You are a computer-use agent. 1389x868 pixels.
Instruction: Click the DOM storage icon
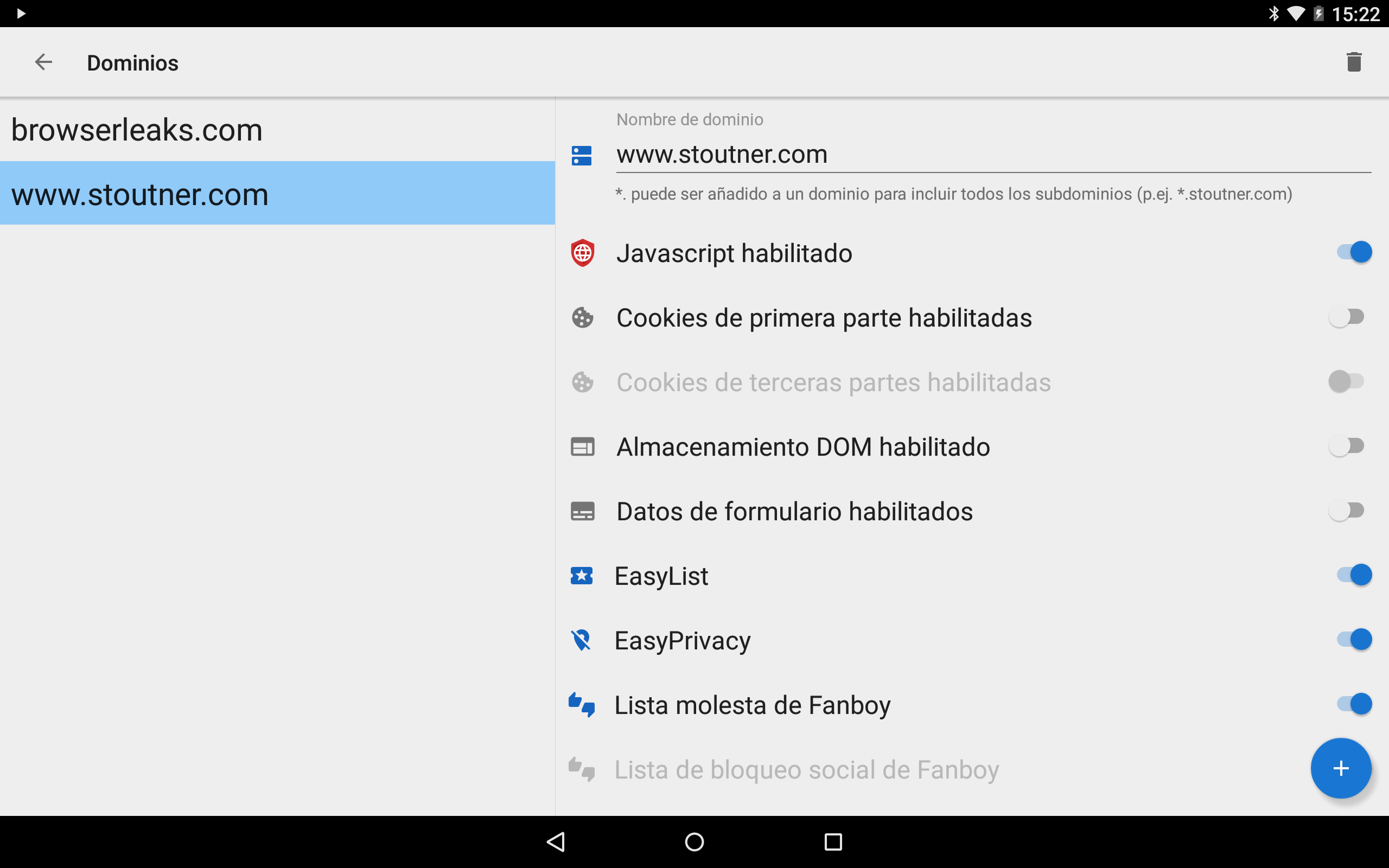point(582,446)
